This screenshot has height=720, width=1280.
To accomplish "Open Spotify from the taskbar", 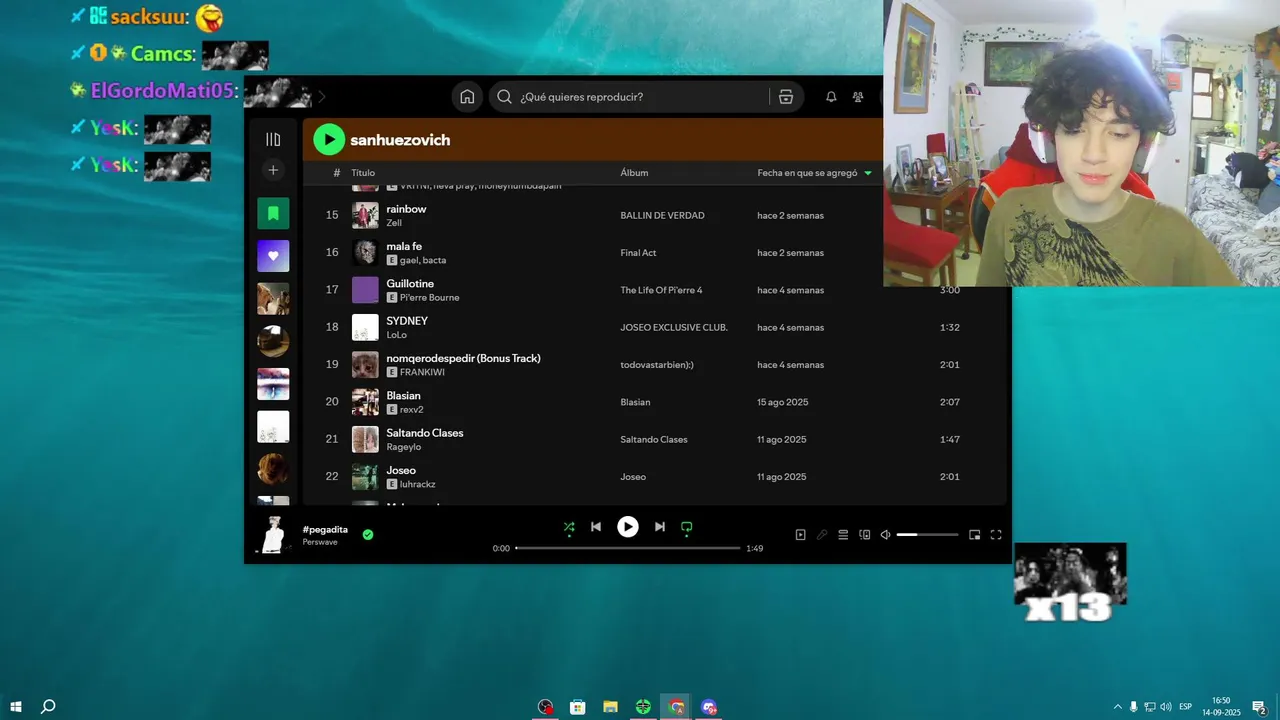I will point(643,707).
